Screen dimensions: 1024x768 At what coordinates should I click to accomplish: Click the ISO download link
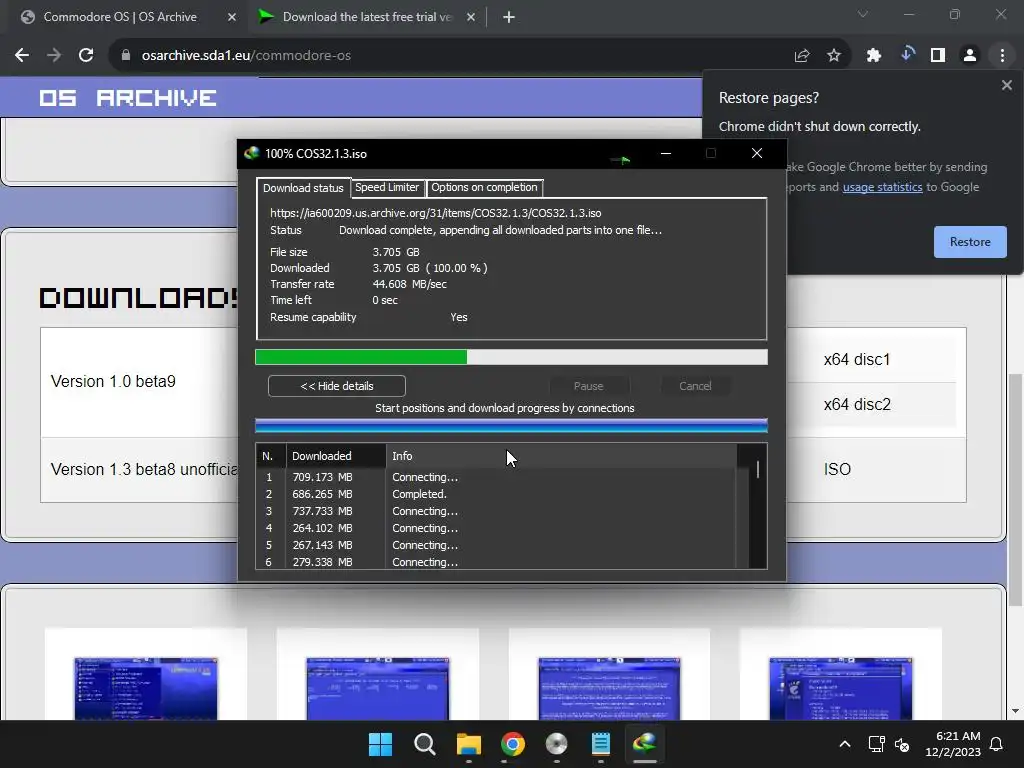(x=837, y=469)
